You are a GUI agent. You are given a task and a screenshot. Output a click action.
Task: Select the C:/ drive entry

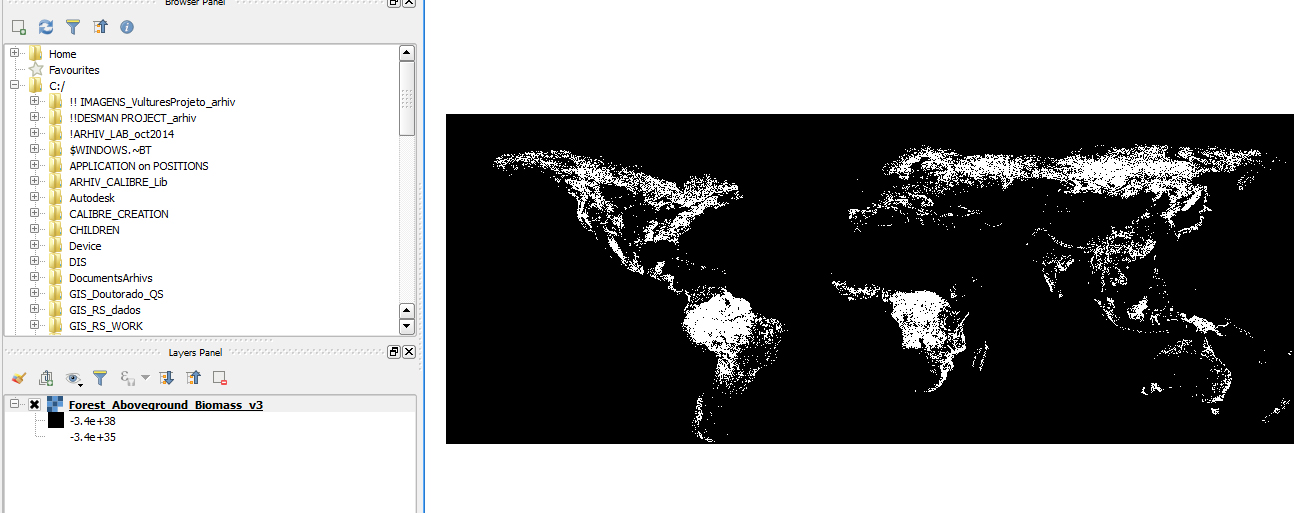(57, 86)
